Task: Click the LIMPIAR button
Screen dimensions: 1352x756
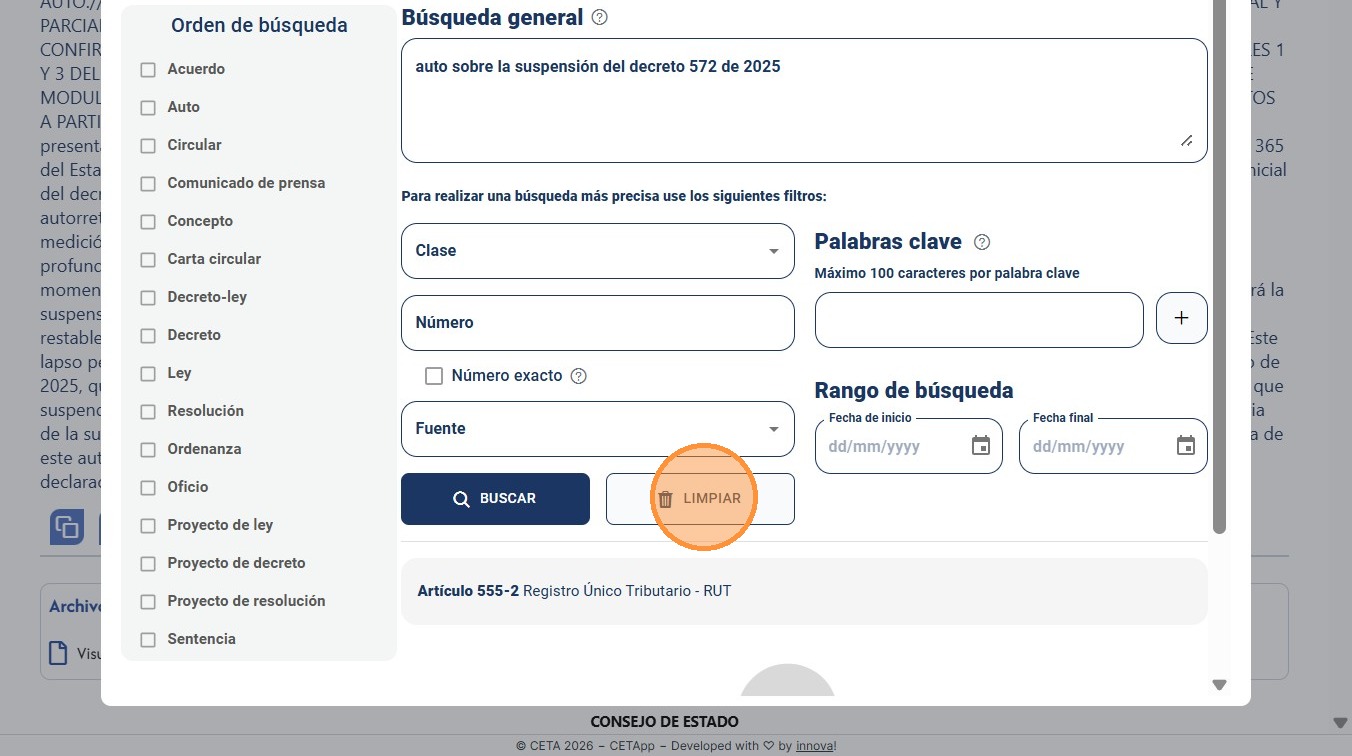Action: [700, 499]
